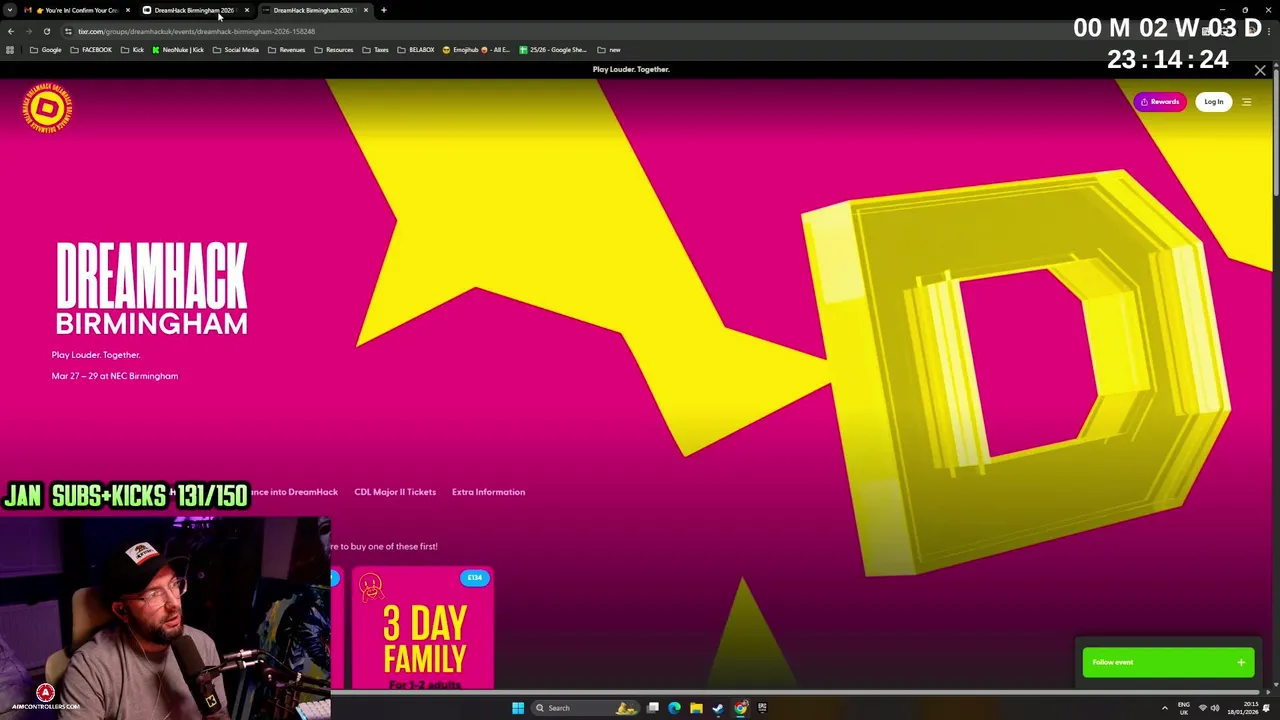Open the 25/26 Google Sheets bookmark
The width and height of the screenshot is (1280, 720).
tap(553, 50)
